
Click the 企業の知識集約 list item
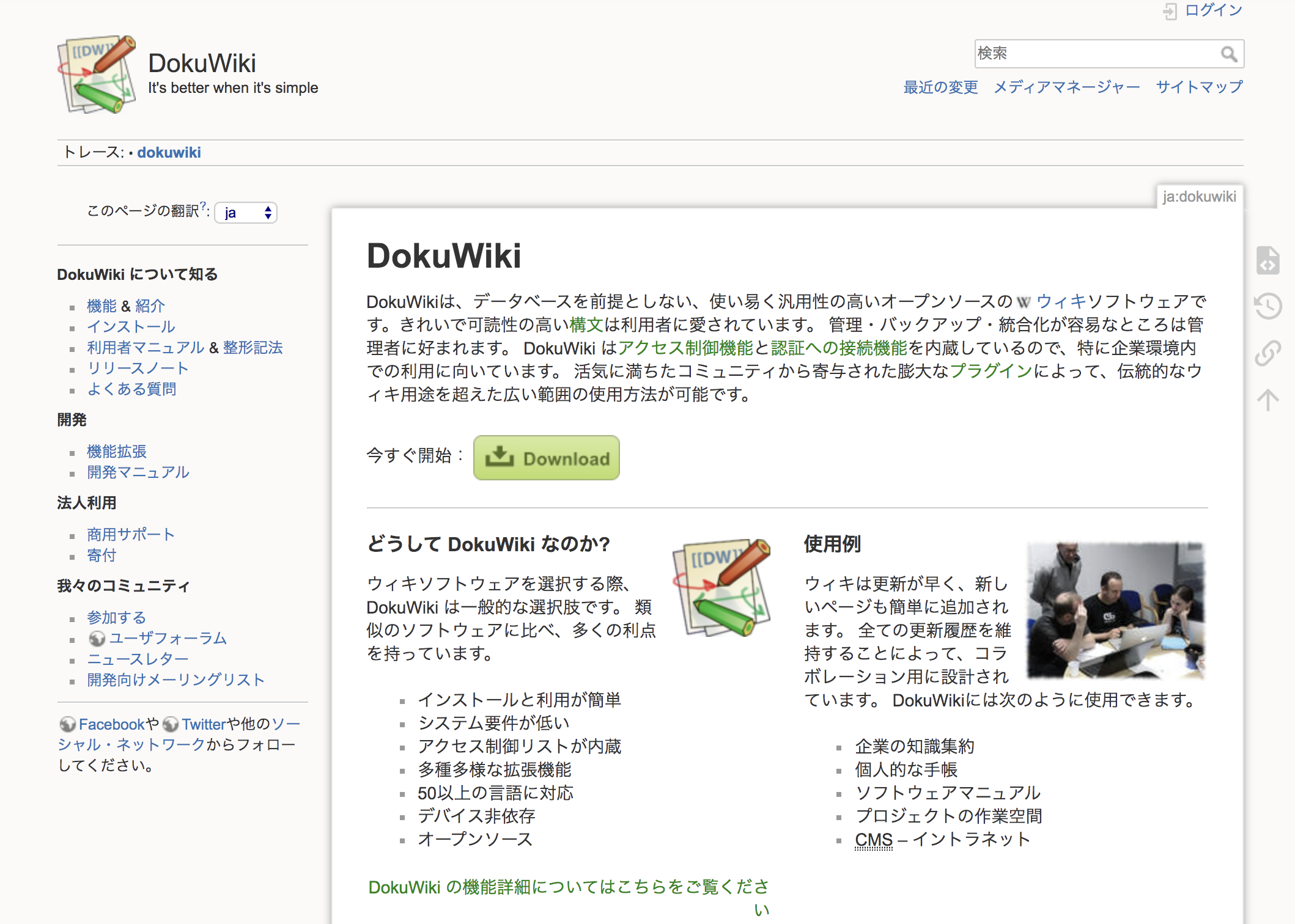point(915,747)
